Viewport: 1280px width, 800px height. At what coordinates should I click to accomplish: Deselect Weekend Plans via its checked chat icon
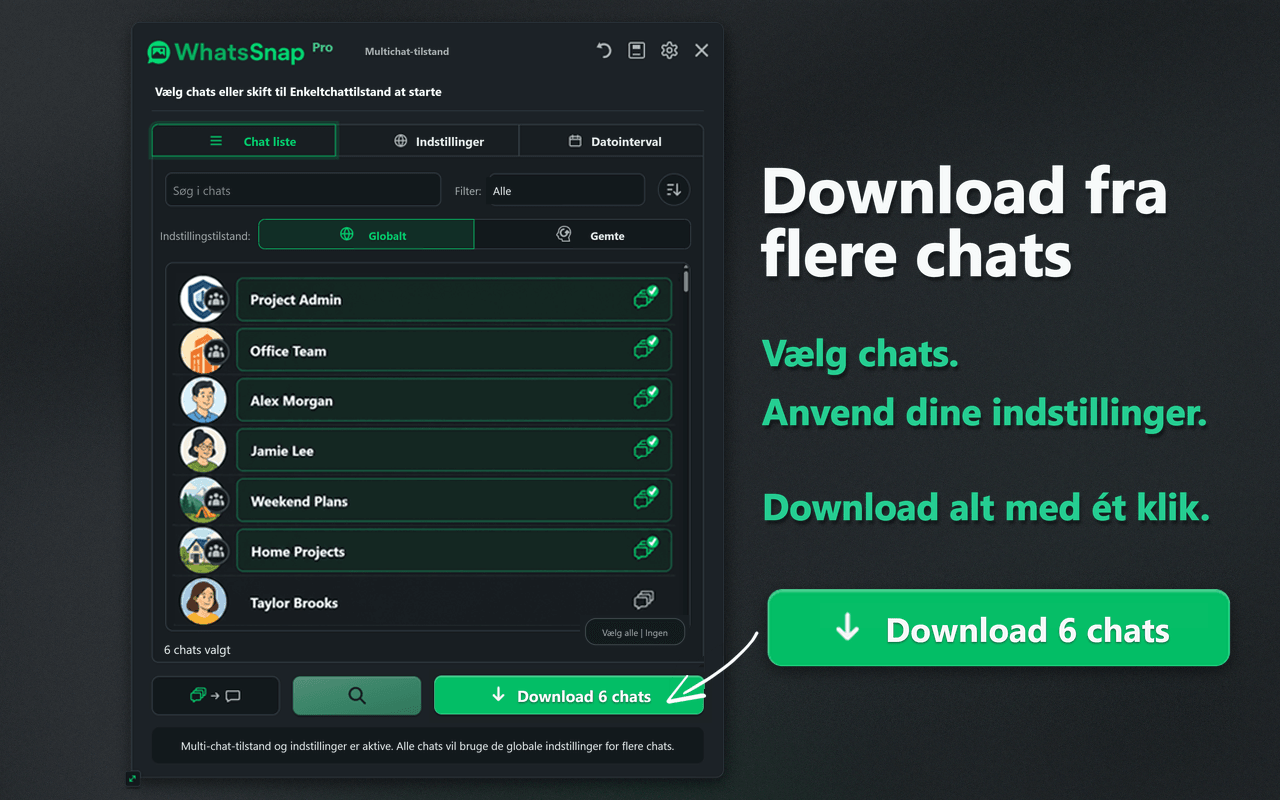click(645, 498)
